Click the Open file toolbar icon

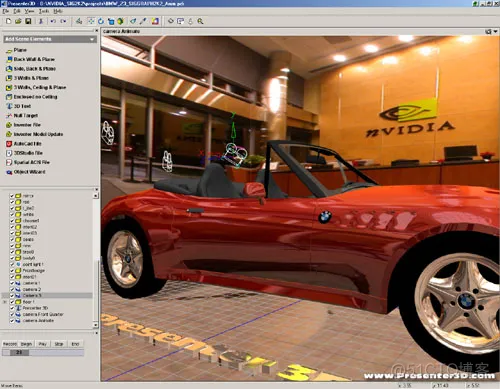[18, 21]
